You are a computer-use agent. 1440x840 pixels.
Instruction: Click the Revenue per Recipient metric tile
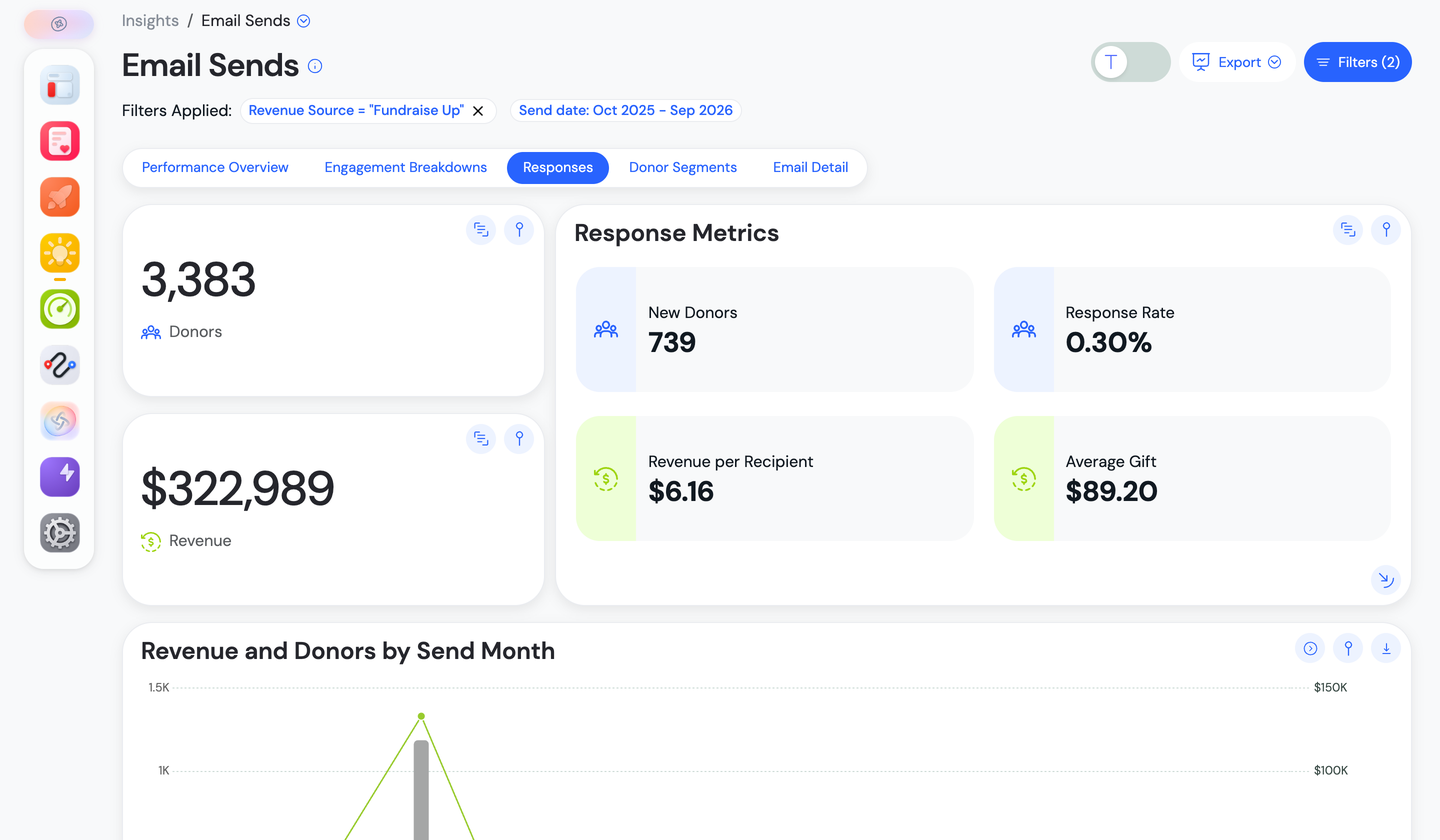tap(775, 478)
